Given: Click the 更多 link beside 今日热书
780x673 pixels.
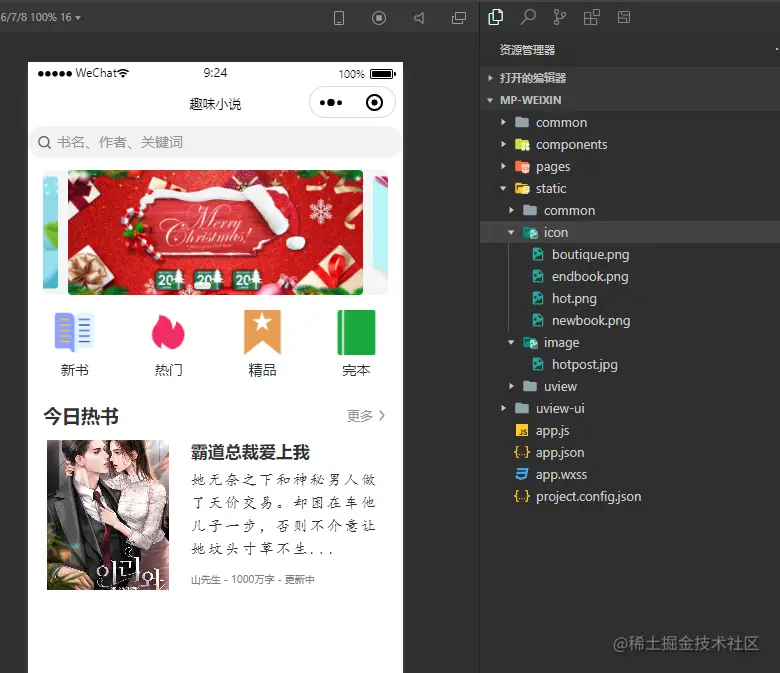Looking at the screenshot, I should 366,416.
